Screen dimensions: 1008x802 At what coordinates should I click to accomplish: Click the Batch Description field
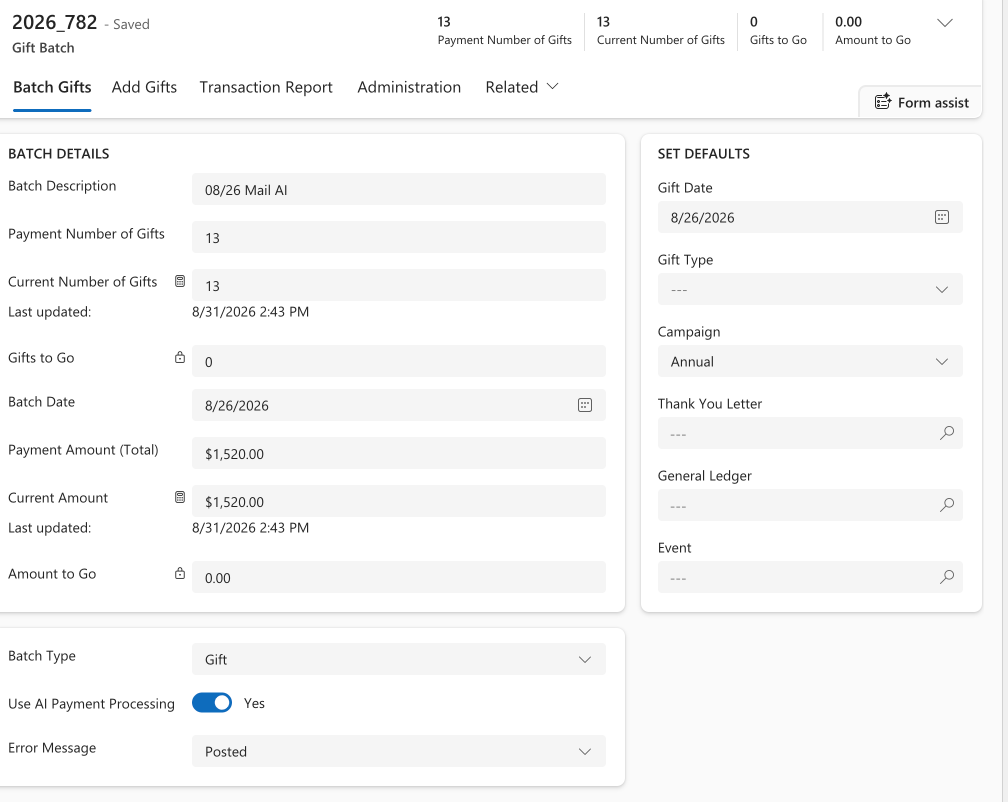[399, 190]
